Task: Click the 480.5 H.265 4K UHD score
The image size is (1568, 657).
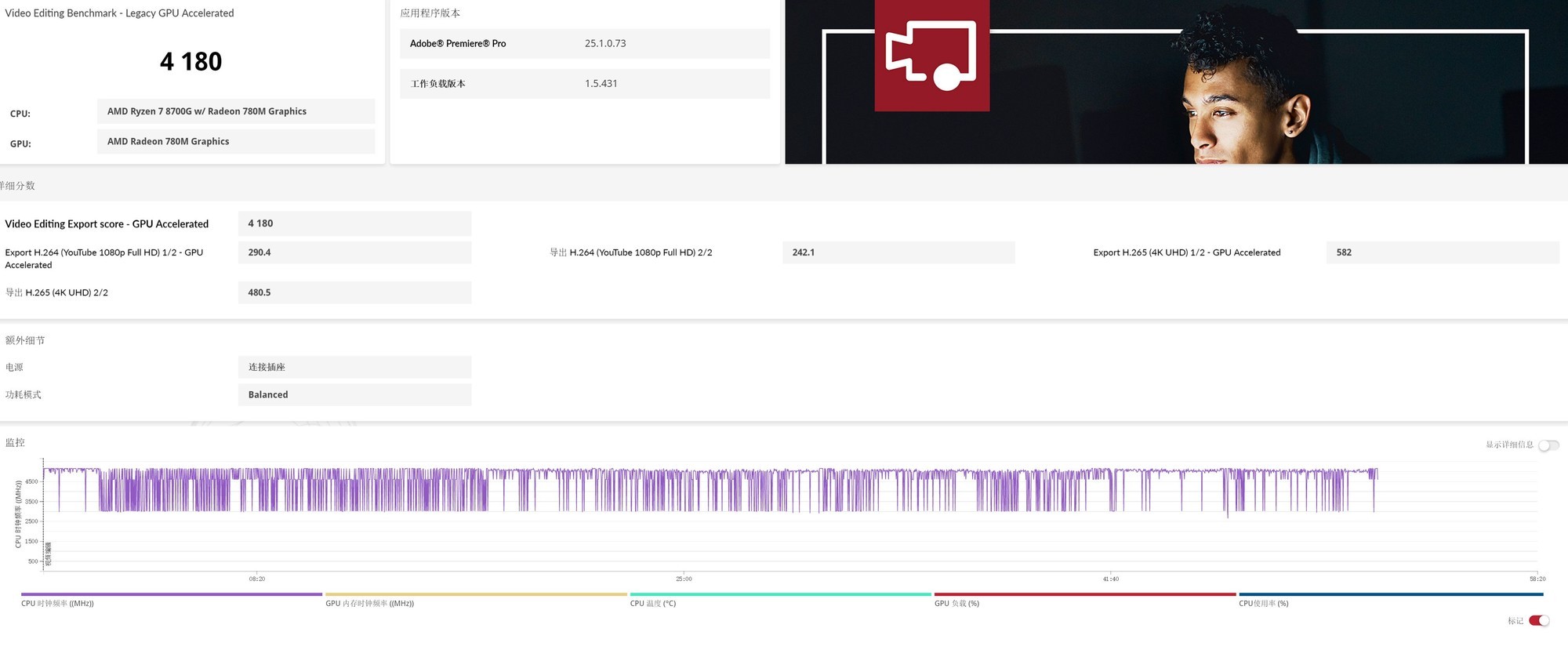Action: pyautogui.click(x=354, y=292)
